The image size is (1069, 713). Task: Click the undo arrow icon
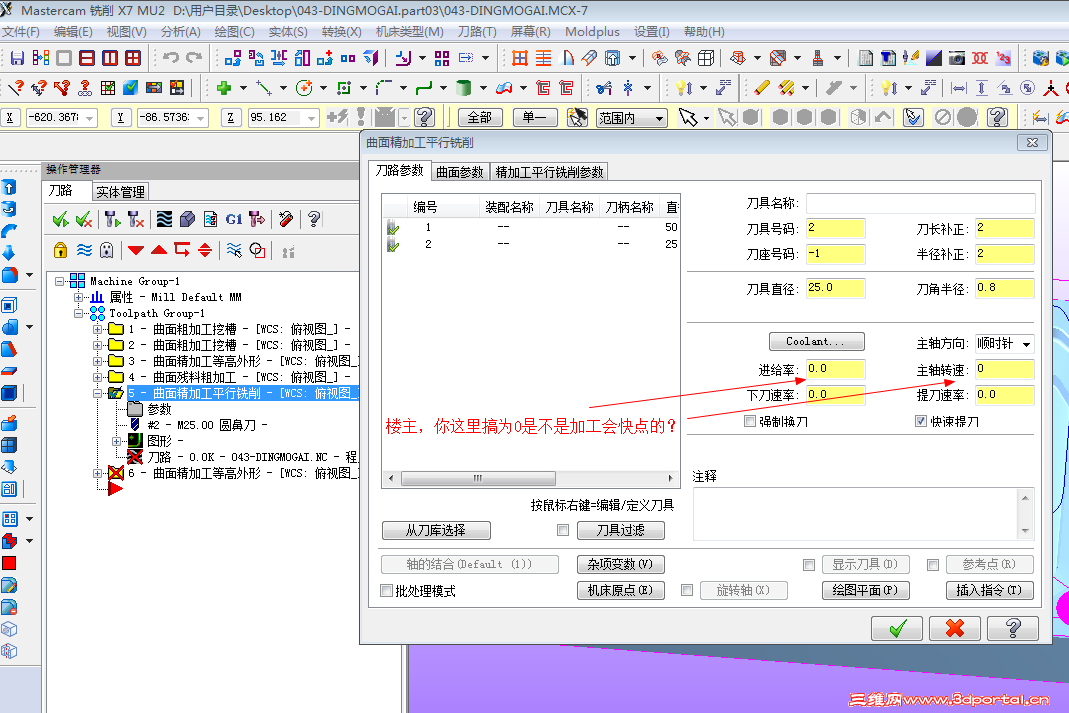tap(171, 58)
